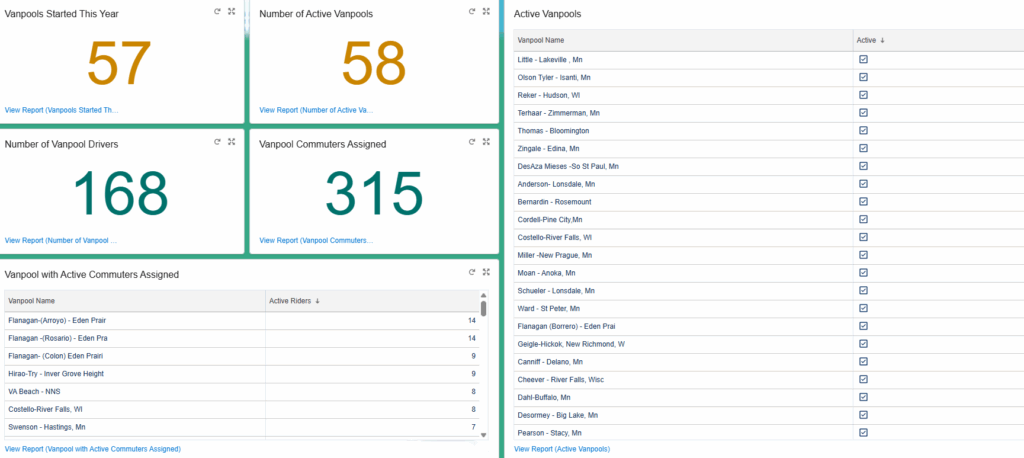
Task: Expand the Number of Vanpool Drivers widget
Action: coord(232,142)
